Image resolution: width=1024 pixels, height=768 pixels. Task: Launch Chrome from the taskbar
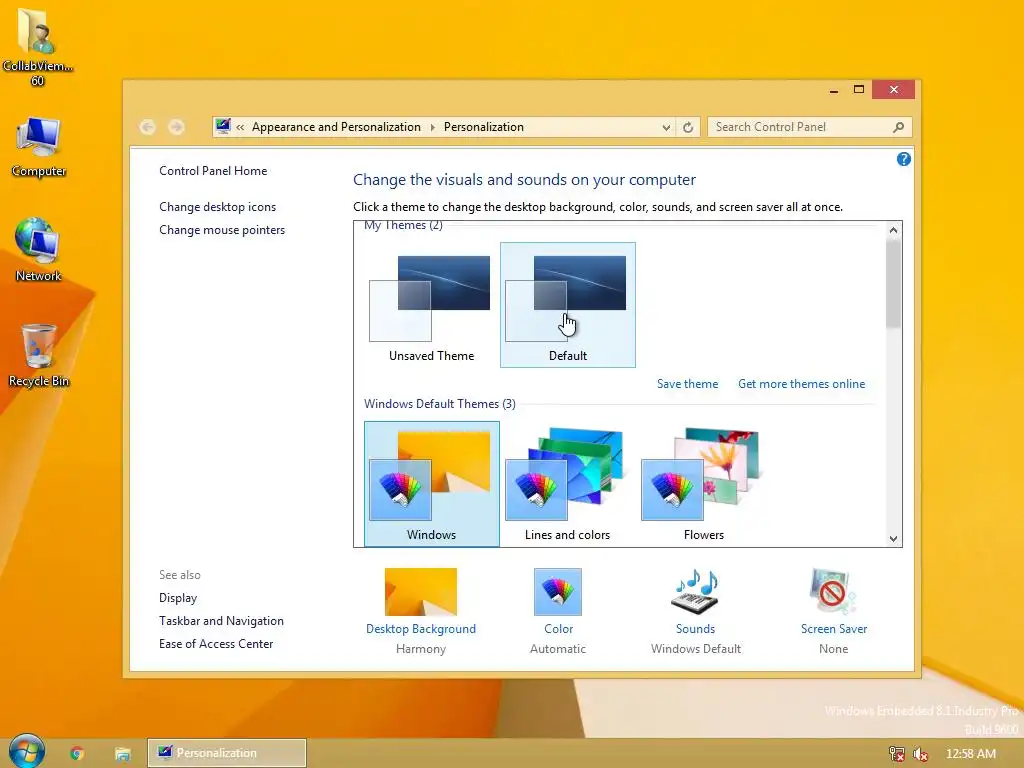coord(77,753)
